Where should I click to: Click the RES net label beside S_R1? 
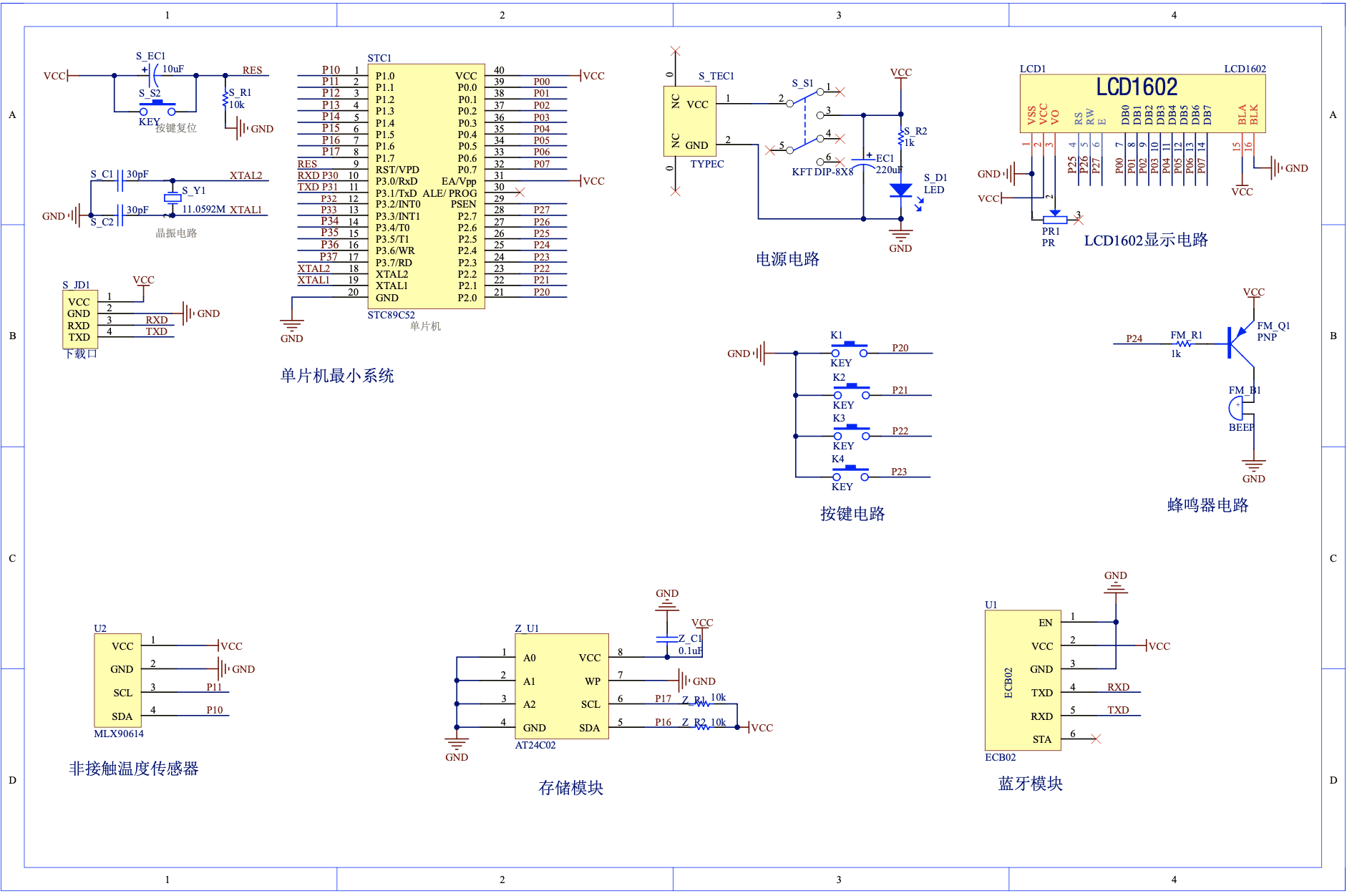click(252, 70)
